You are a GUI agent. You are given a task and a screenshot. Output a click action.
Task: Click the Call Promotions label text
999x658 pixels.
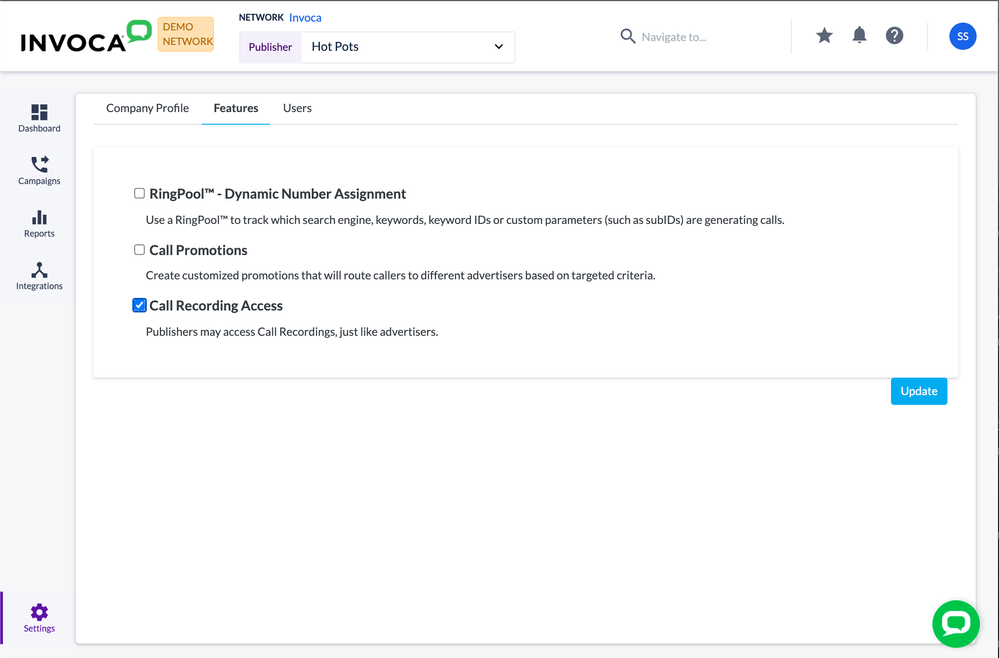pos(198,250)
